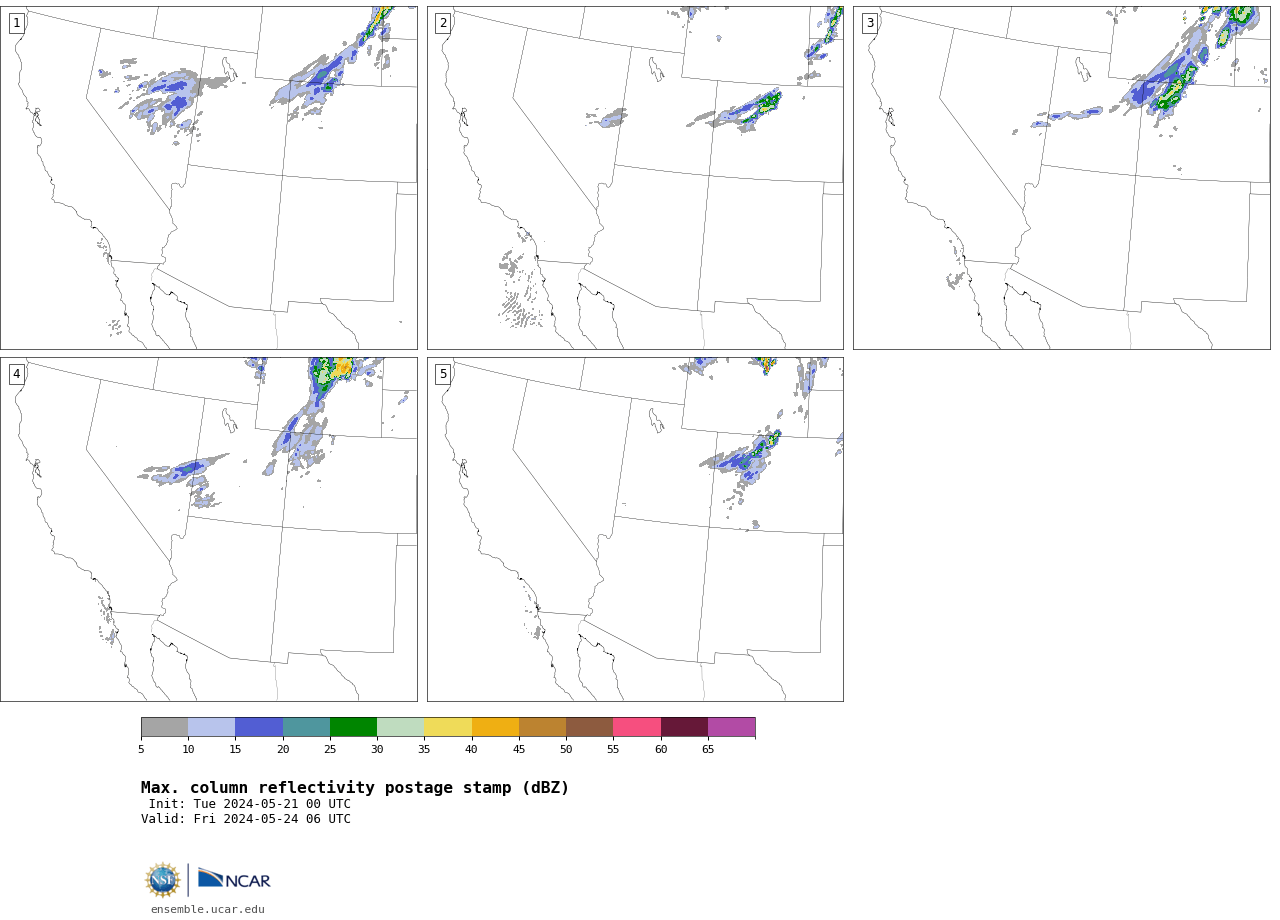The height and width of the screenshot is (920, 1280).
Task: Click the light blue 10-15 dBZ swatch
Action: coord(212,727)
